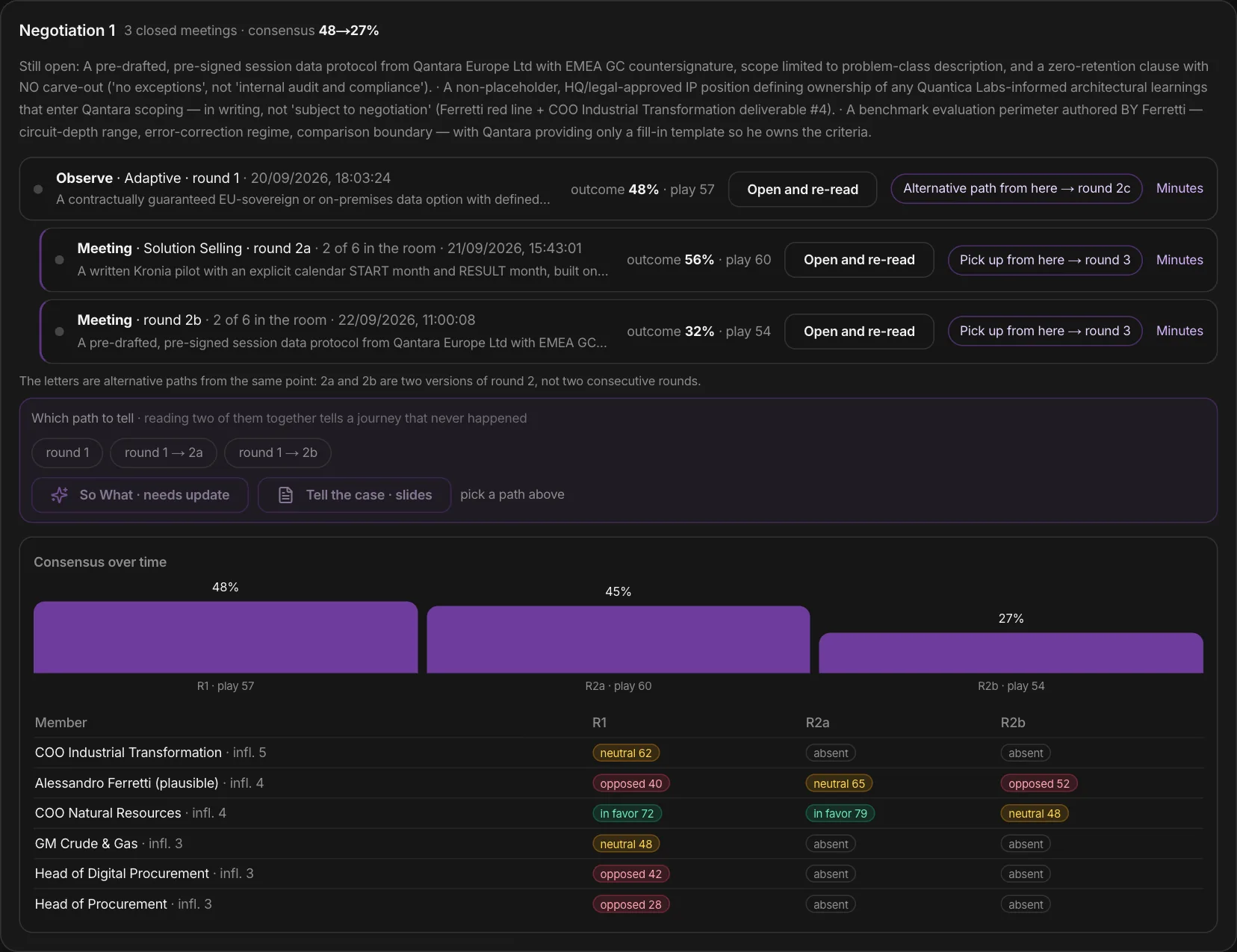This screenshot has height=952, width=1237.
Task: Pick up from round 2b to round 3
Action: 1045,331
